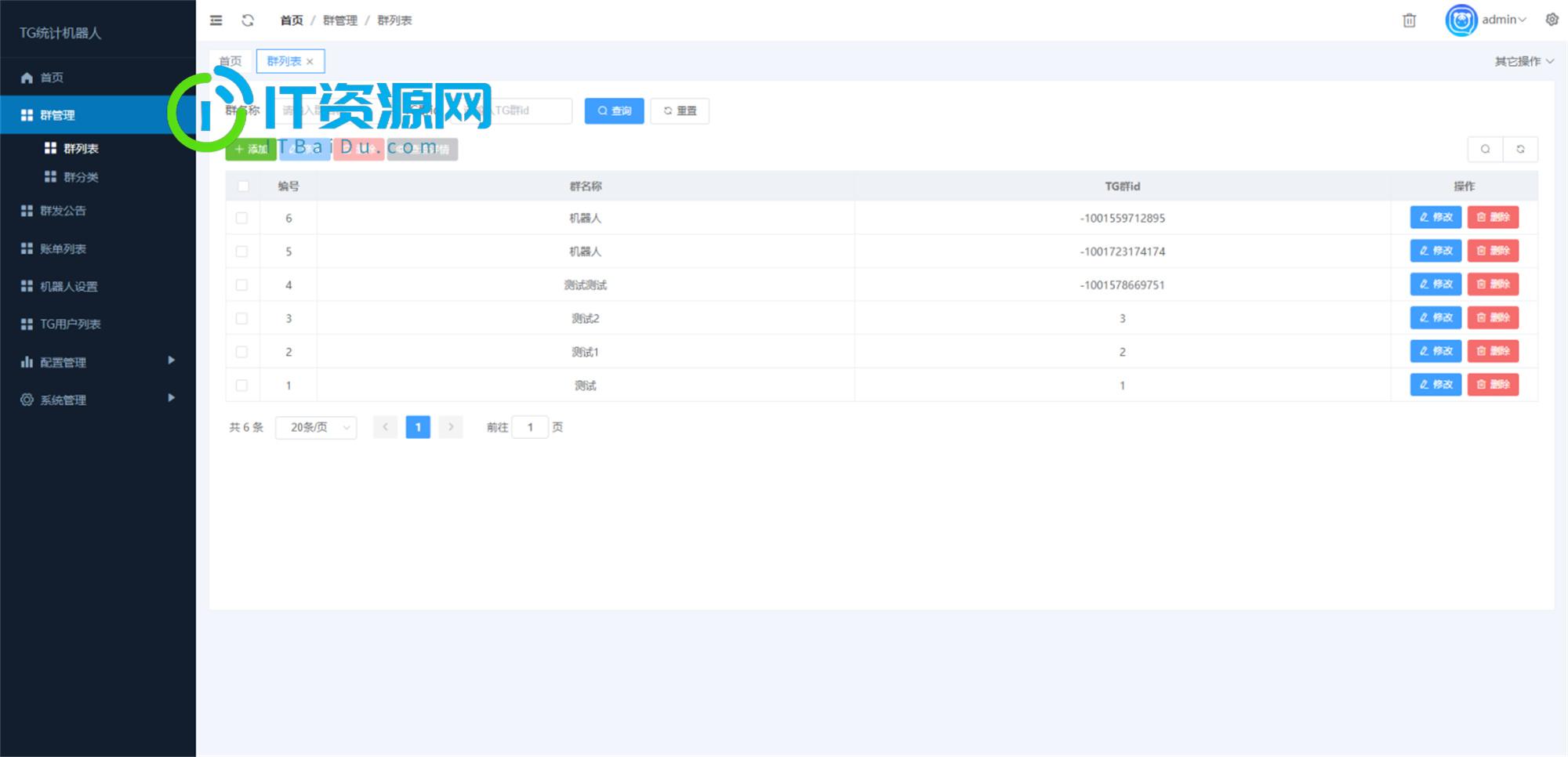
Task: Open the 其它操作 dropdown
Action: click(1523, 61)
